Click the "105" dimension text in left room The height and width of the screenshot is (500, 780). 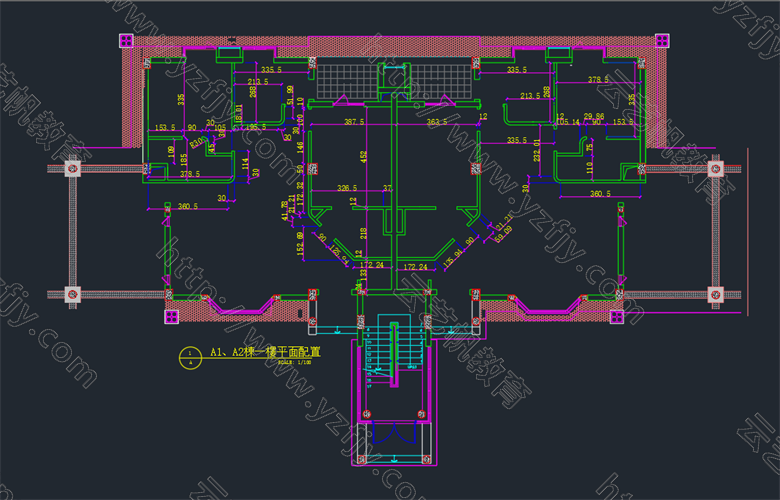(x=220, y=128)
